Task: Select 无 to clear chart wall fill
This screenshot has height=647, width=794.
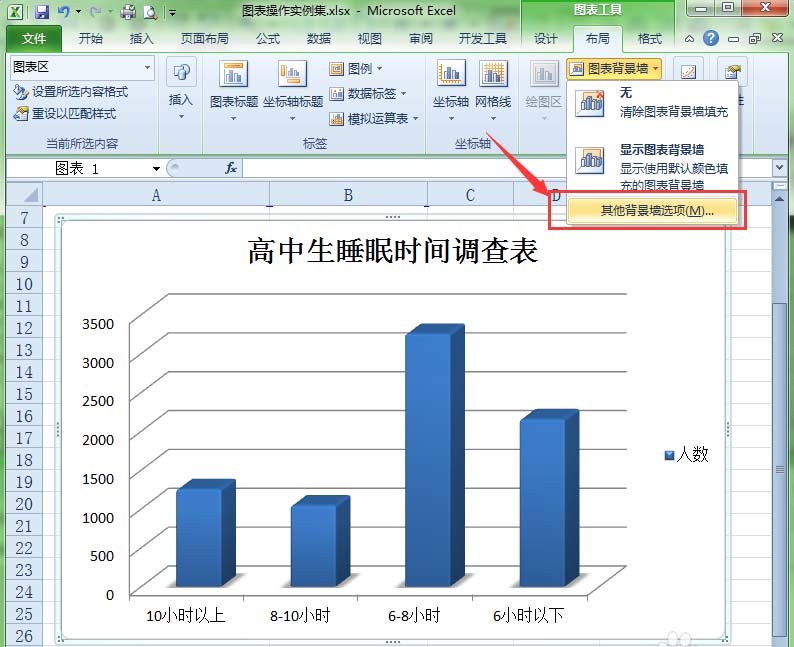Action: pyautogui.click(x=653, y=103)
